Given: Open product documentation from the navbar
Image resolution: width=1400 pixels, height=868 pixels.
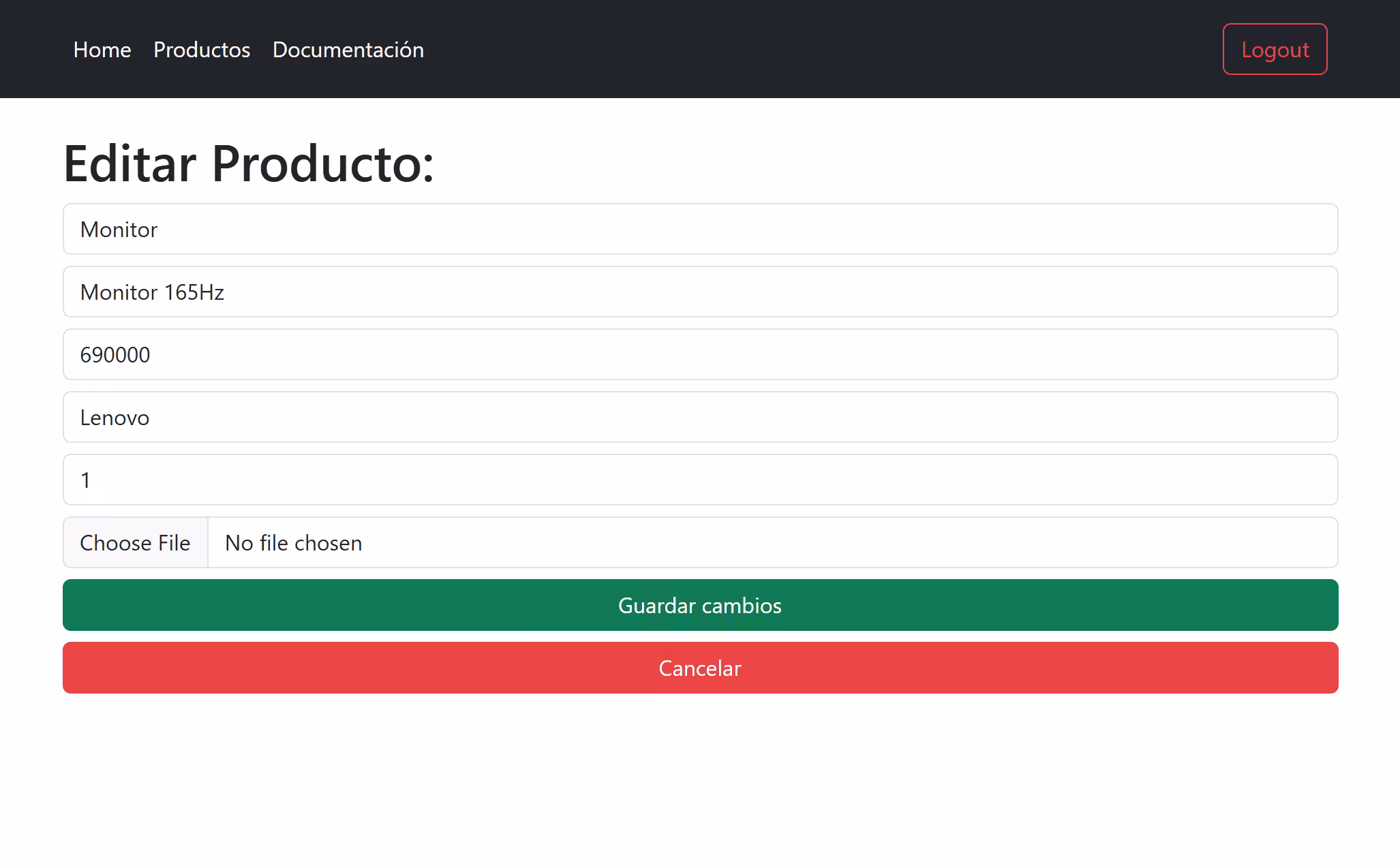Looking at the screenshot, I should 348,50.
